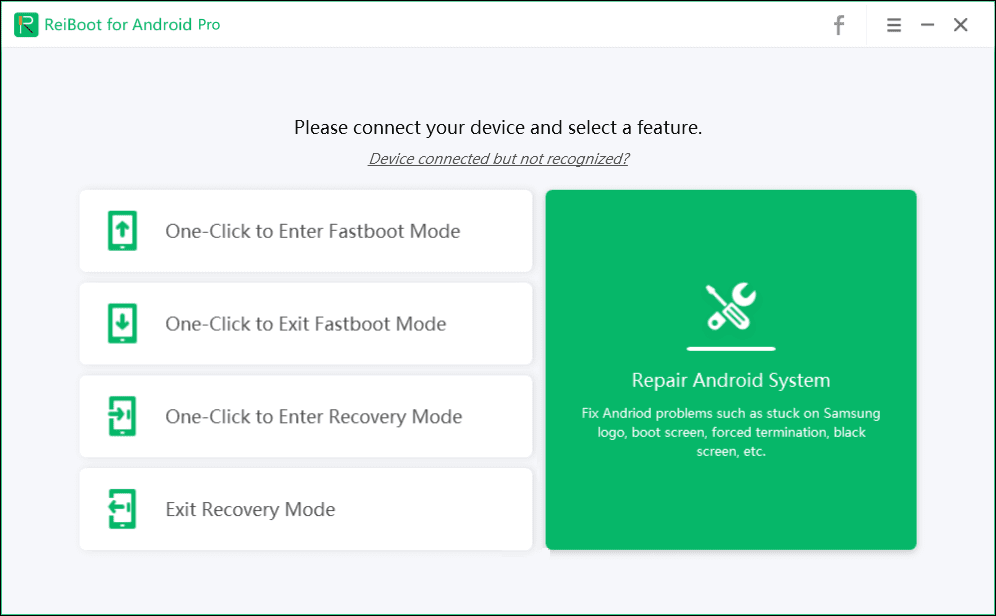Click 'Please connect your device' heading text
The image size is (996, 616).
pos(498,128)
